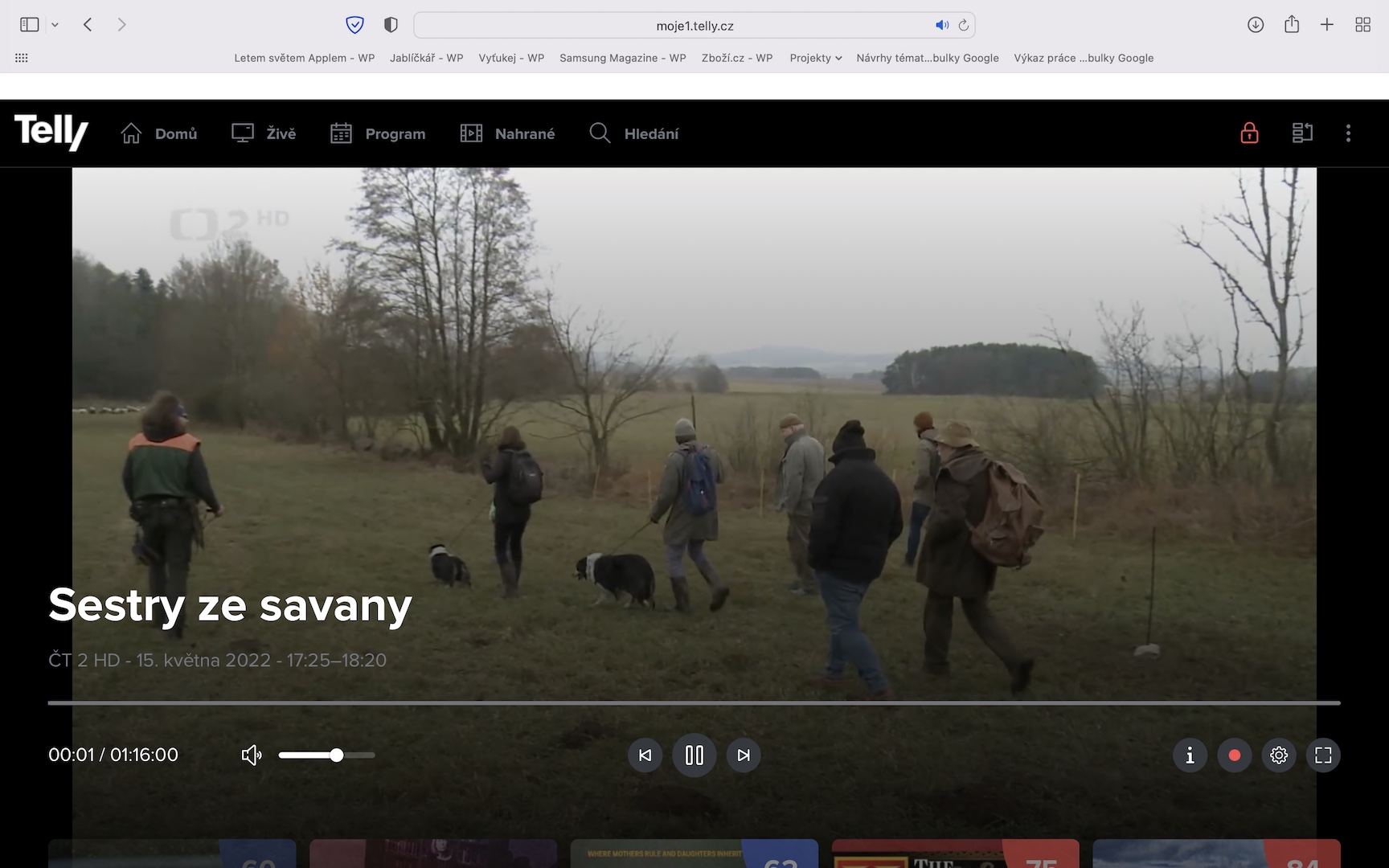Open bookmark Samsung Magazine - WP
This screenshot has height=868, width=1389.
pyautogui.click(x=623, y=58)
